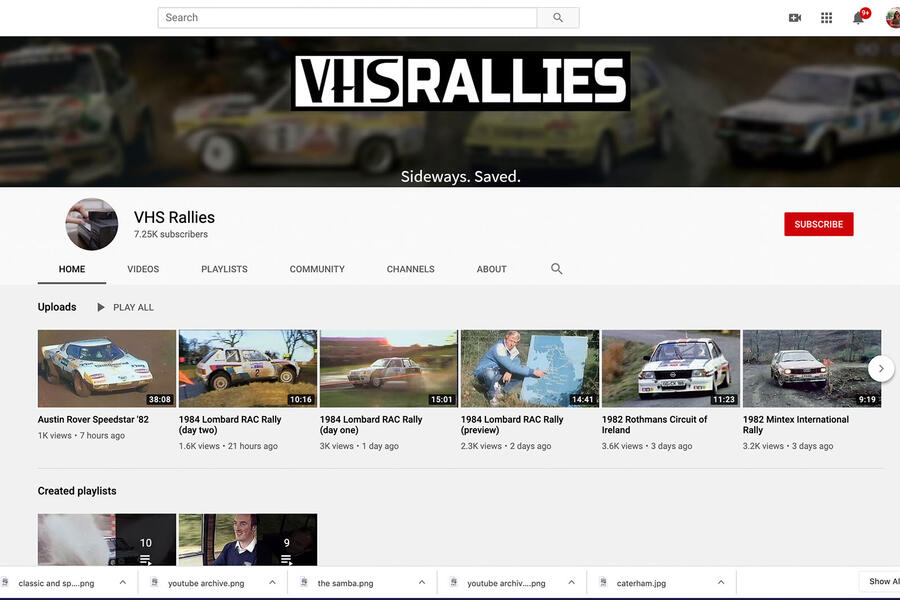Open the Channels tab
This screenshot has height=600, width=900.
pos(410,269)
